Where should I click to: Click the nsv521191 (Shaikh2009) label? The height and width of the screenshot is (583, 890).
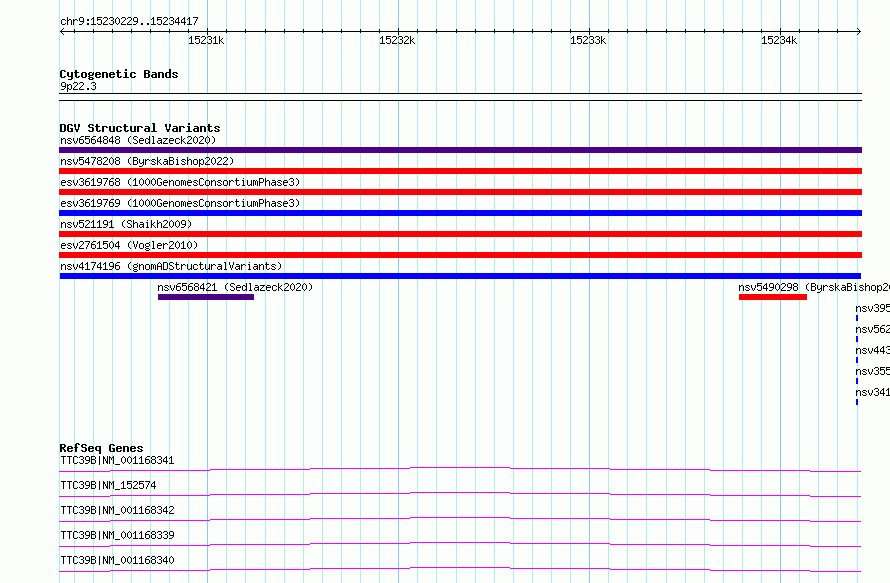[x=126, y=224]
